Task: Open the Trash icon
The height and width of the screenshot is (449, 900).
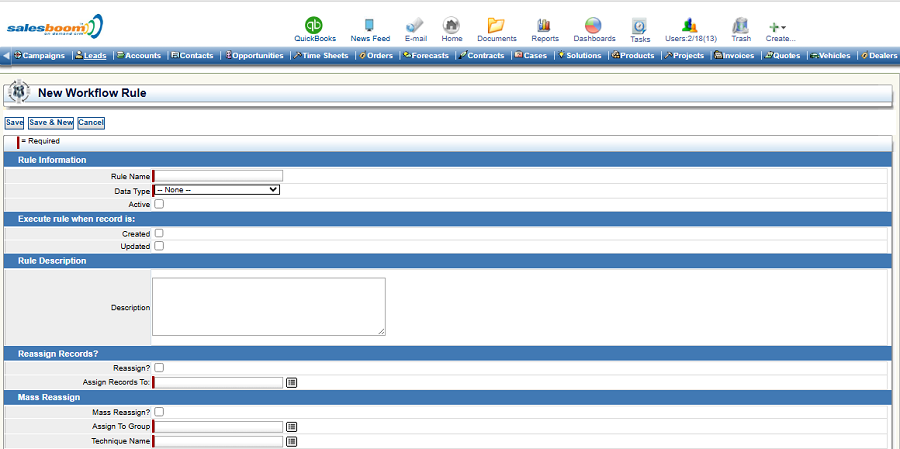Action: pyautogui.click(x=741, y=25)
